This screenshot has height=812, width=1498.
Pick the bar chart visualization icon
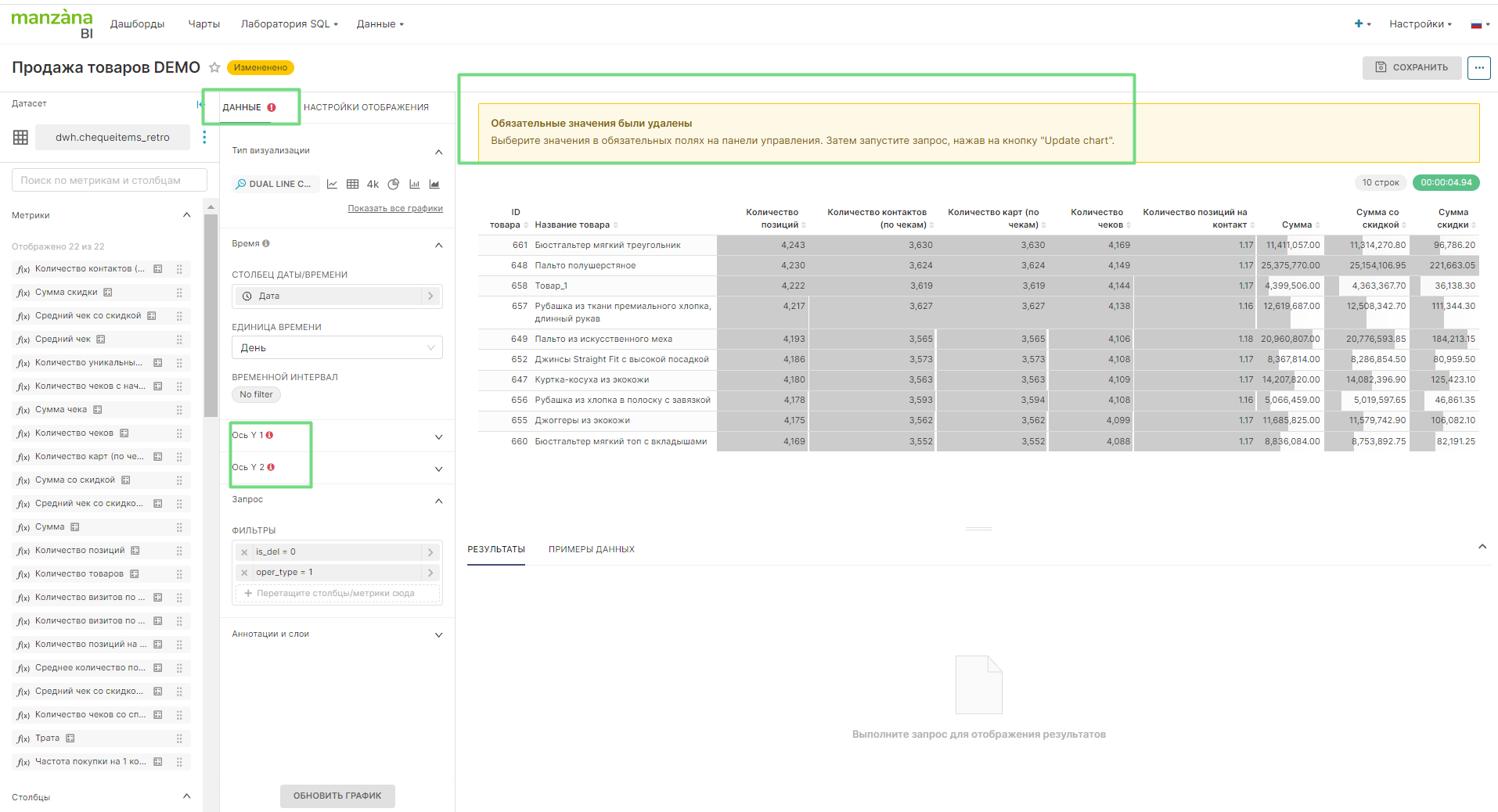414,185
